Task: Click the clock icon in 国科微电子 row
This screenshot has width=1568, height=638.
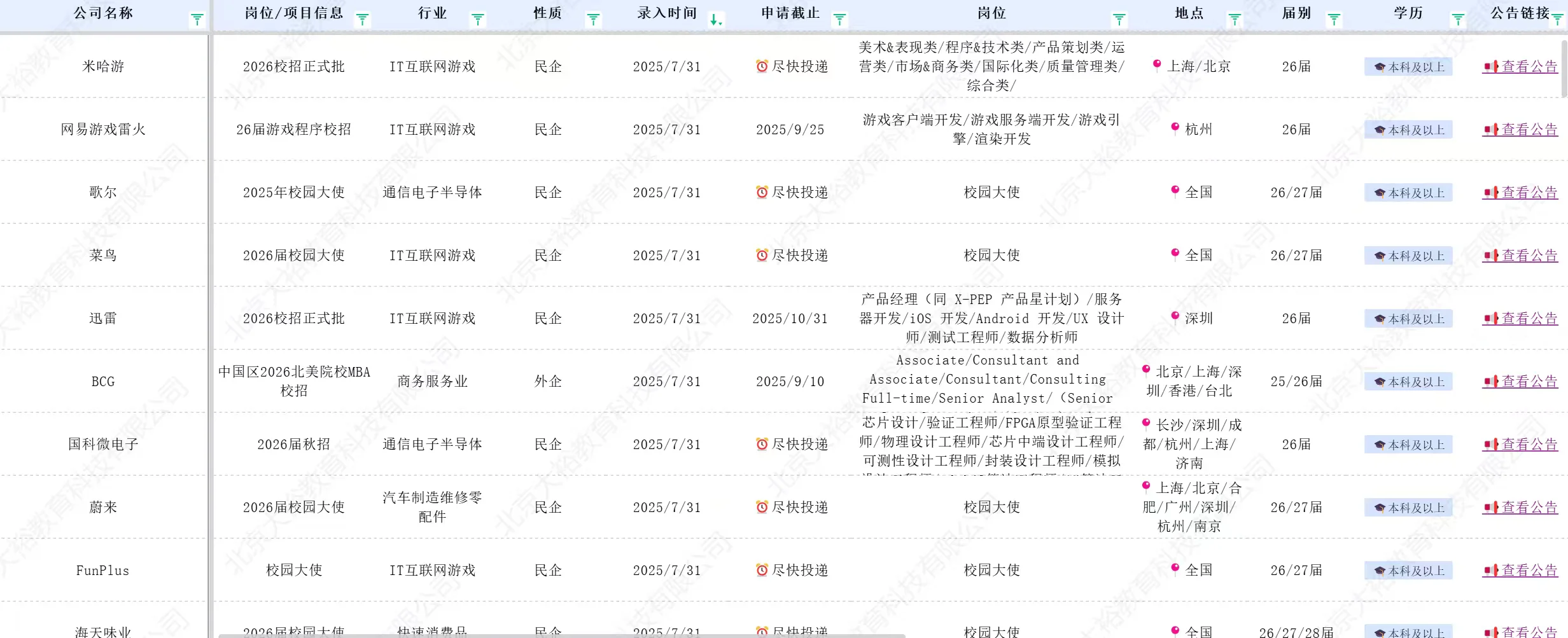Action: [x=762, y=444]
